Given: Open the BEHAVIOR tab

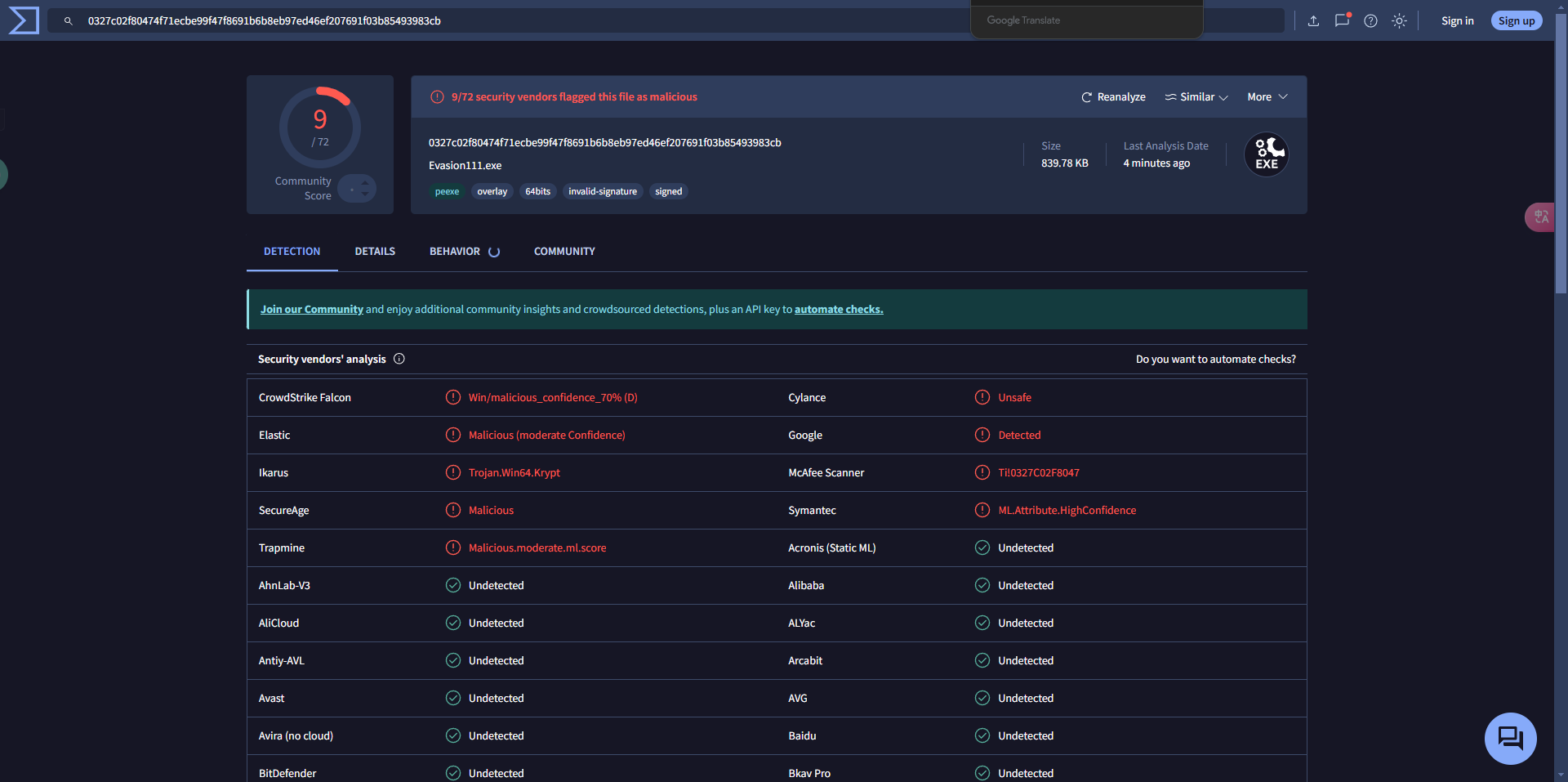Looking at the screenshot, I should point(464,251).
